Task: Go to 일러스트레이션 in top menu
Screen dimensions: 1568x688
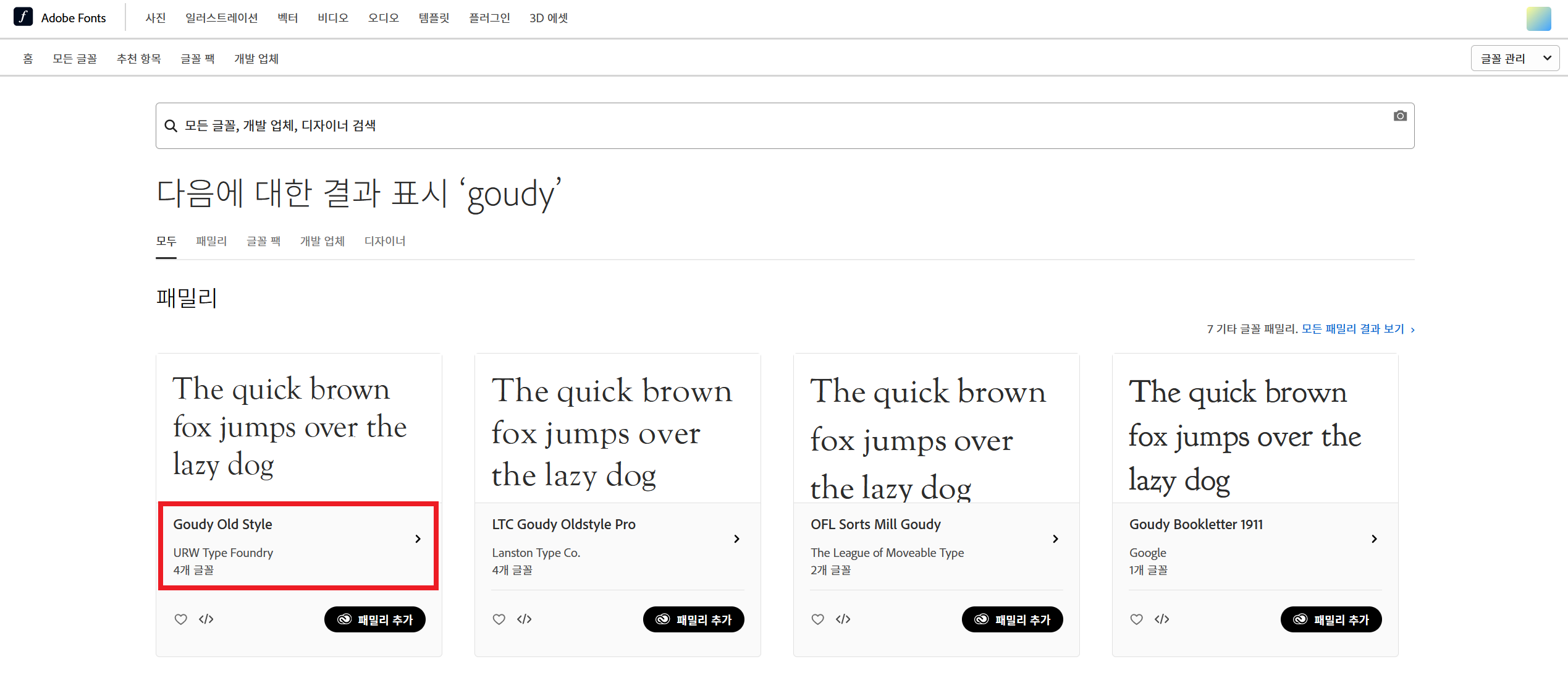Action: [x=222, y=18]
